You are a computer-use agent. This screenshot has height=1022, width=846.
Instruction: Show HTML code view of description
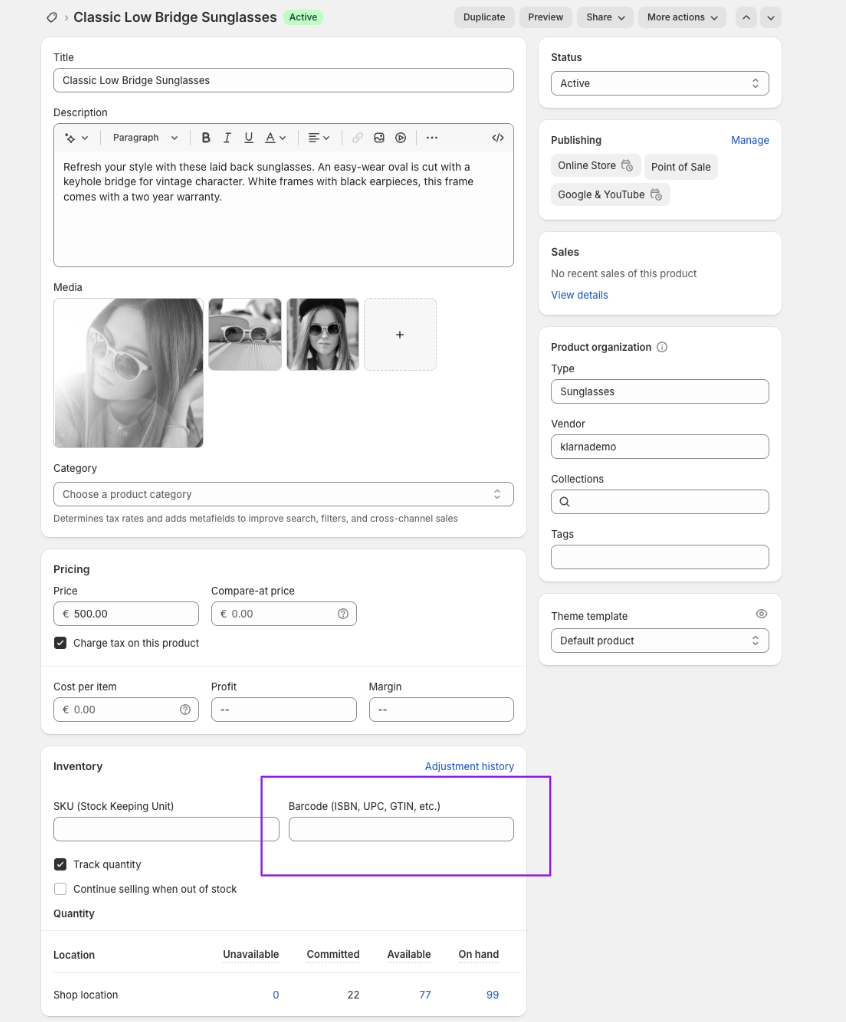[497, 138]
